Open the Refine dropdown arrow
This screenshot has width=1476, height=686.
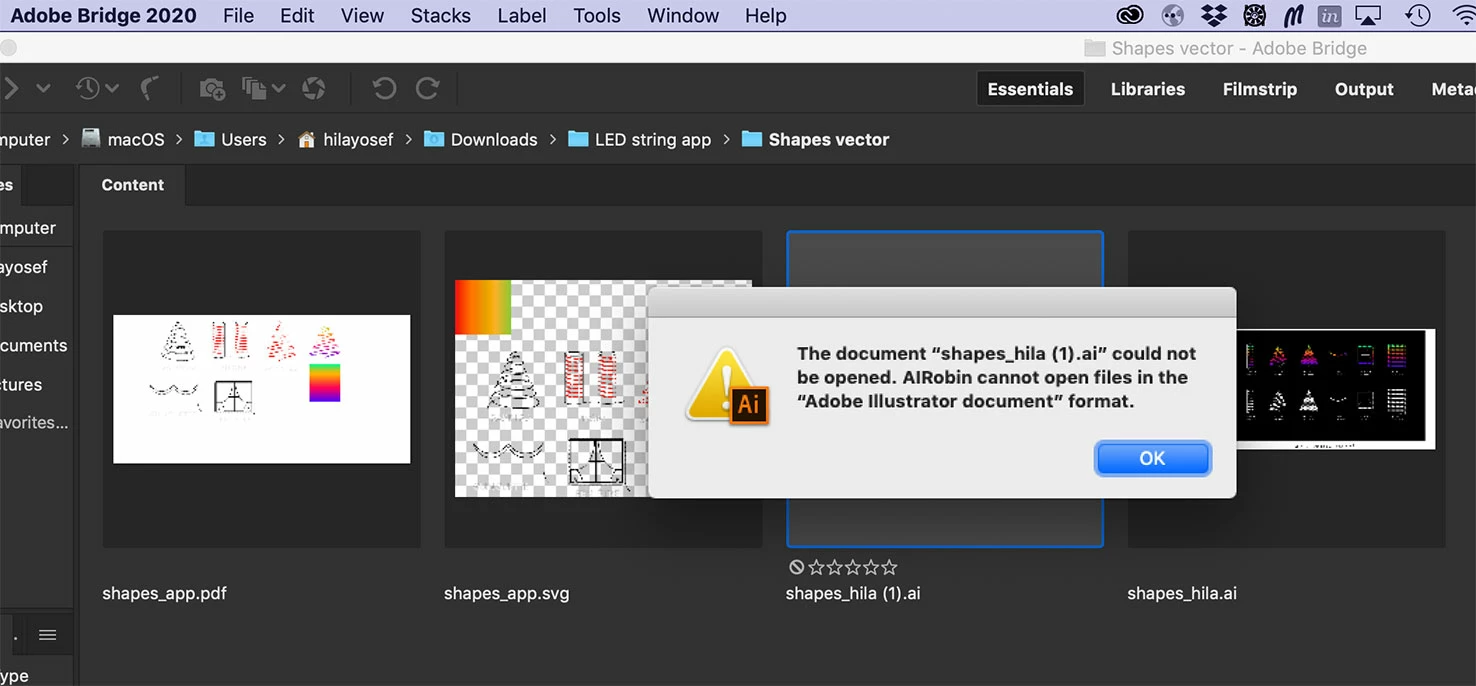[278, 89]
